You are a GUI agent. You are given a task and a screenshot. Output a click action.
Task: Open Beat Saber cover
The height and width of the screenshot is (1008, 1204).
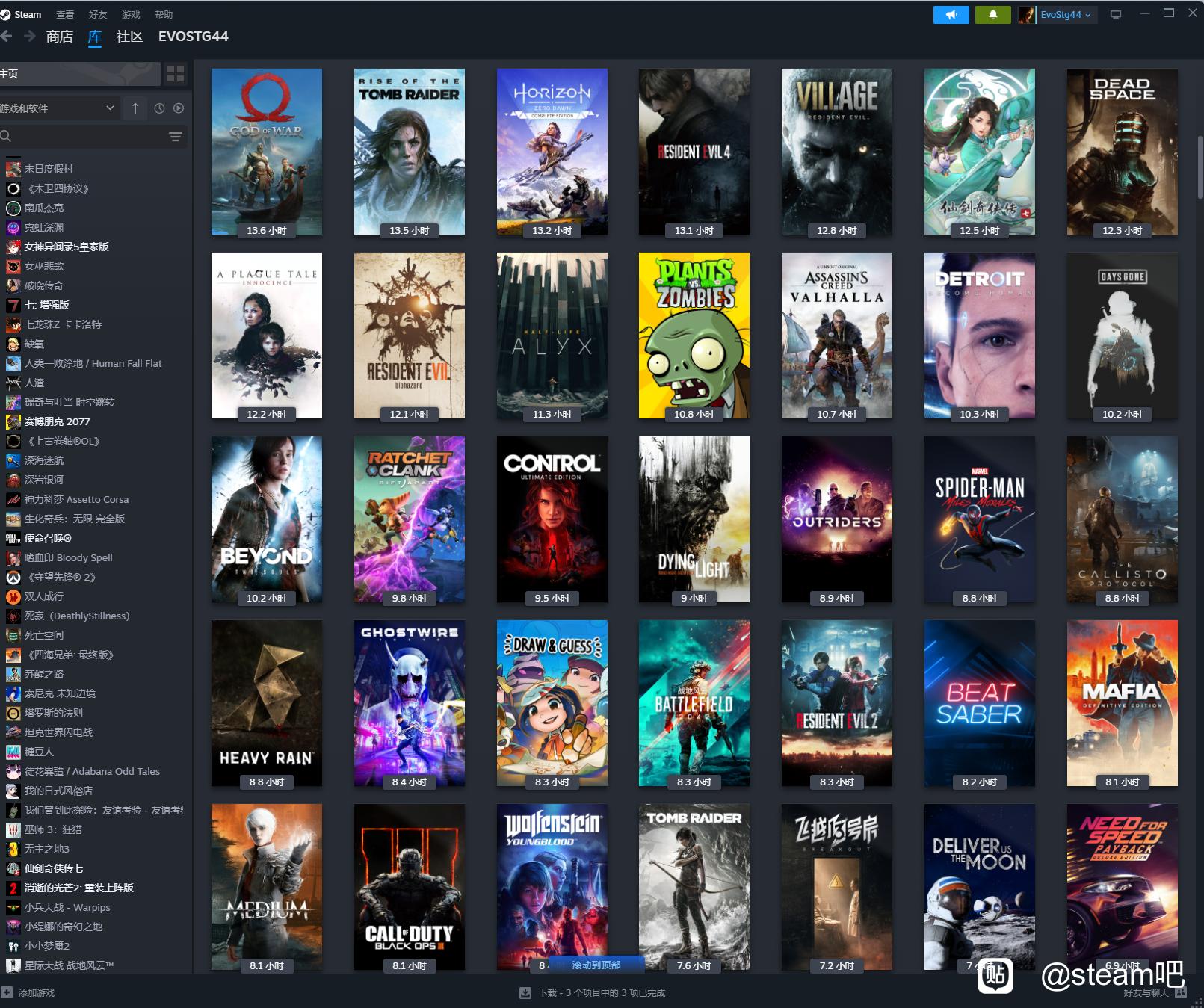[980, 703]
